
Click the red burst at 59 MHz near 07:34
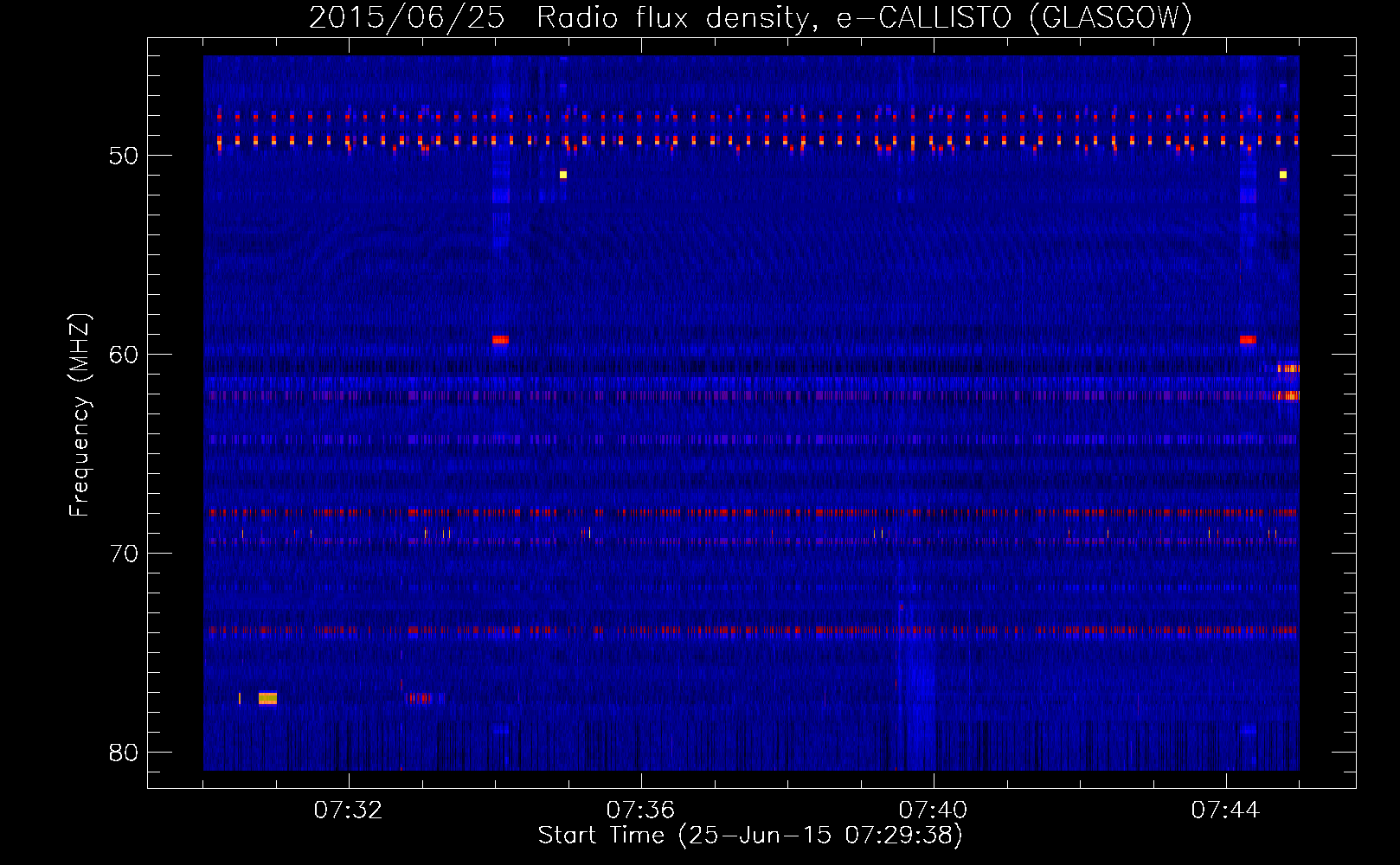pos(500,340)
